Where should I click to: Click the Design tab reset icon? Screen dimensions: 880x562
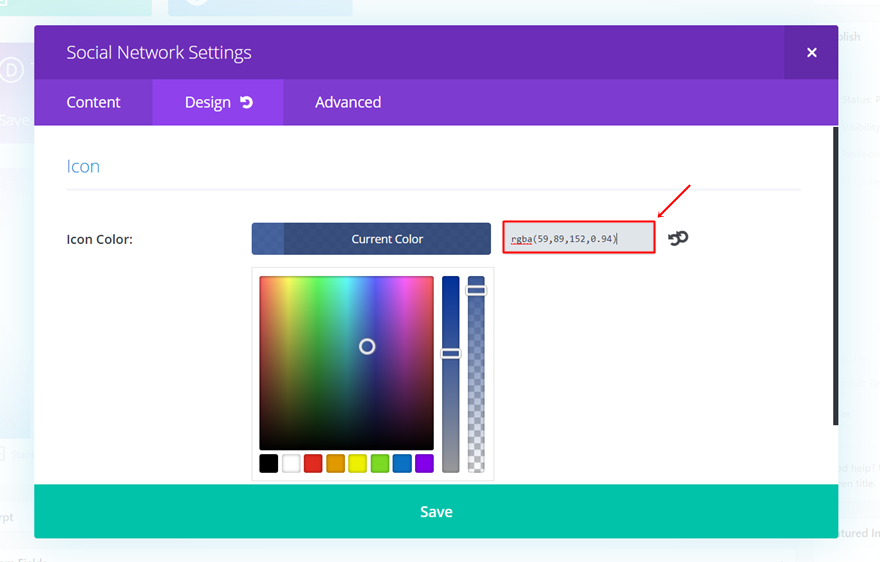[246, 103]
